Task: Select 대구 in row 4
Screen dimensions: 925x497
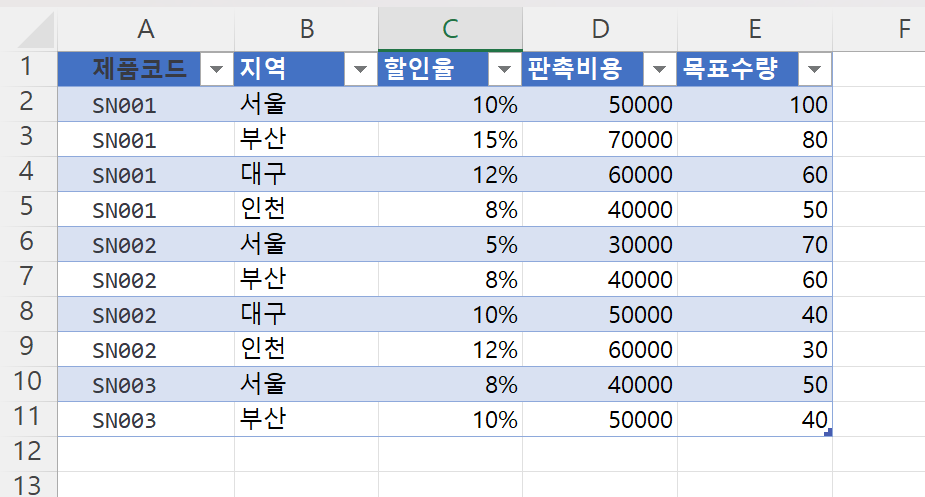Action: pos(306,174)
